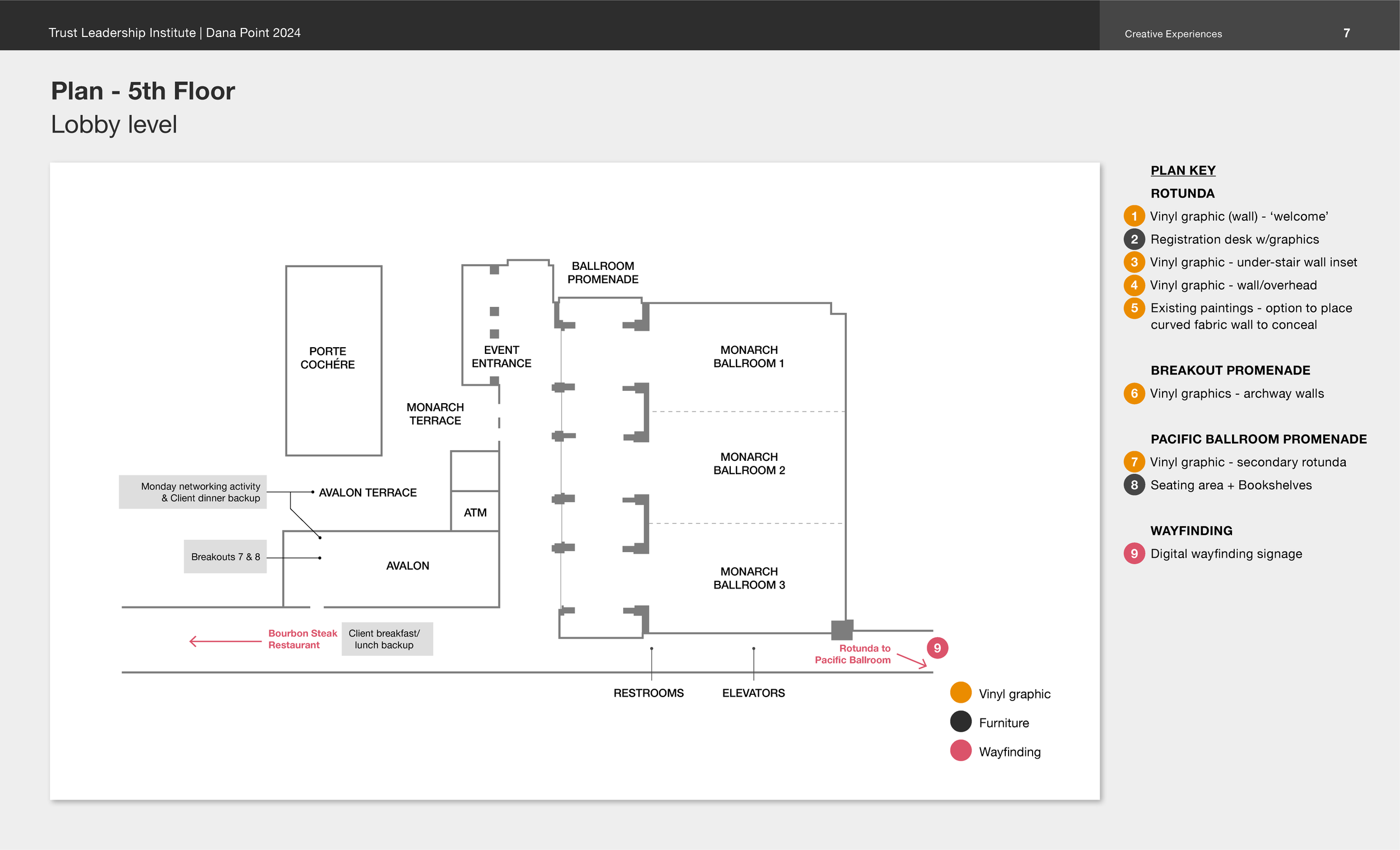The width and height of the screenshot is (1400, 850).
Task: Click the black Furniture legend circle
Action: tap(960, 722)
